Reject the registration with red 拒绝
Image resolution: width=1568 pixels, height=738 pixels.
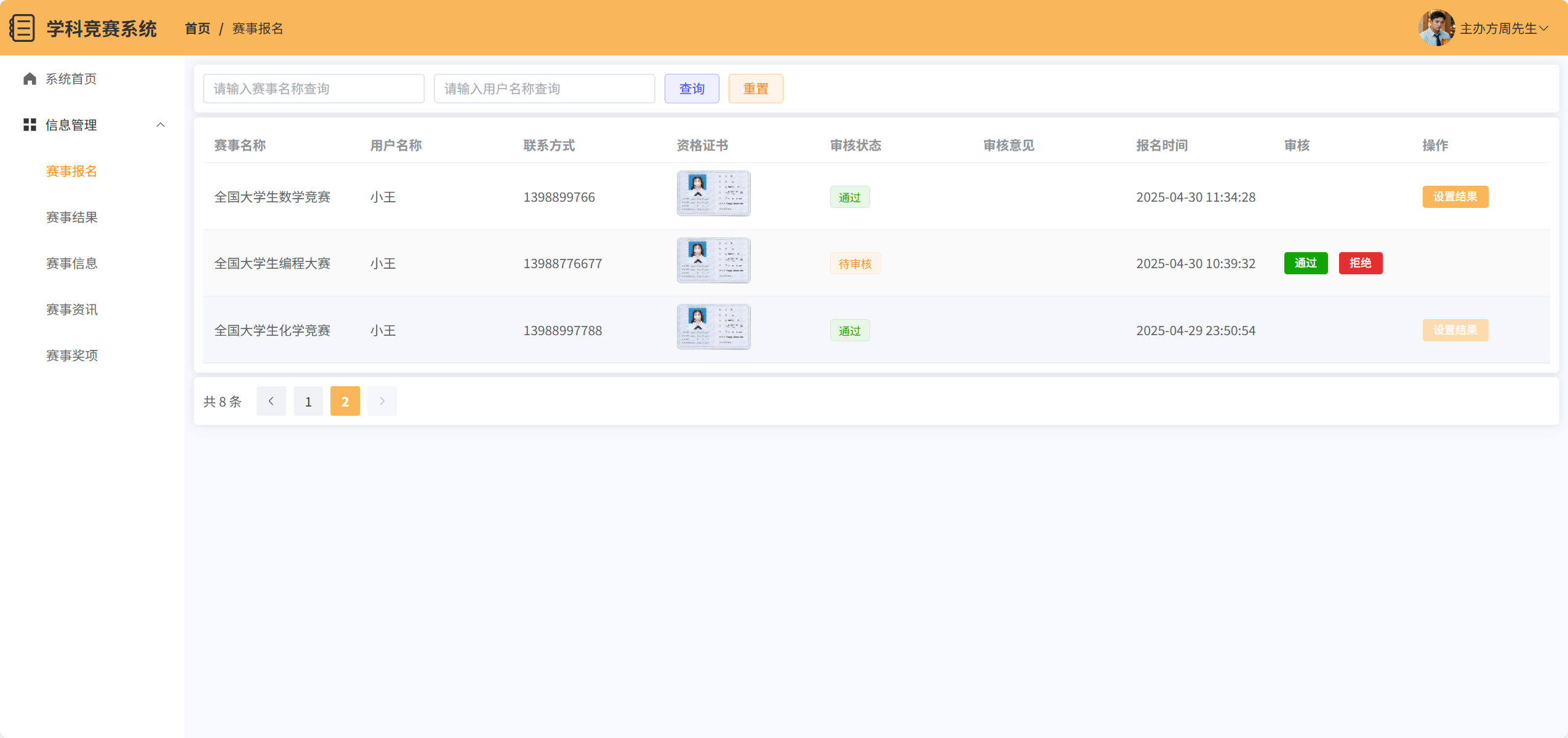tap(1360, 263)
